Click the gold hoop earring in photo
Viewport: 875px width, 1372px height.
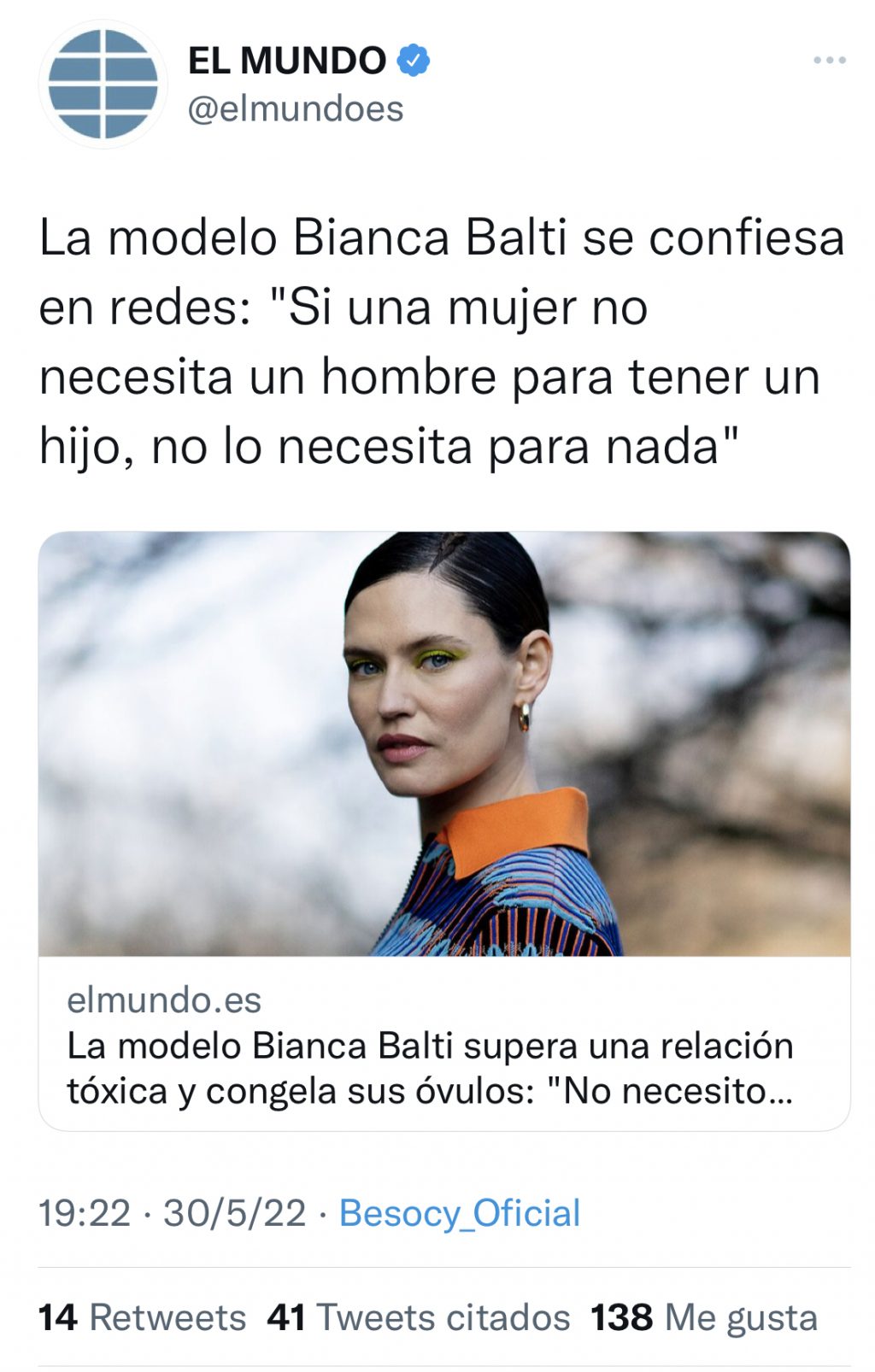tap(524, 716)
